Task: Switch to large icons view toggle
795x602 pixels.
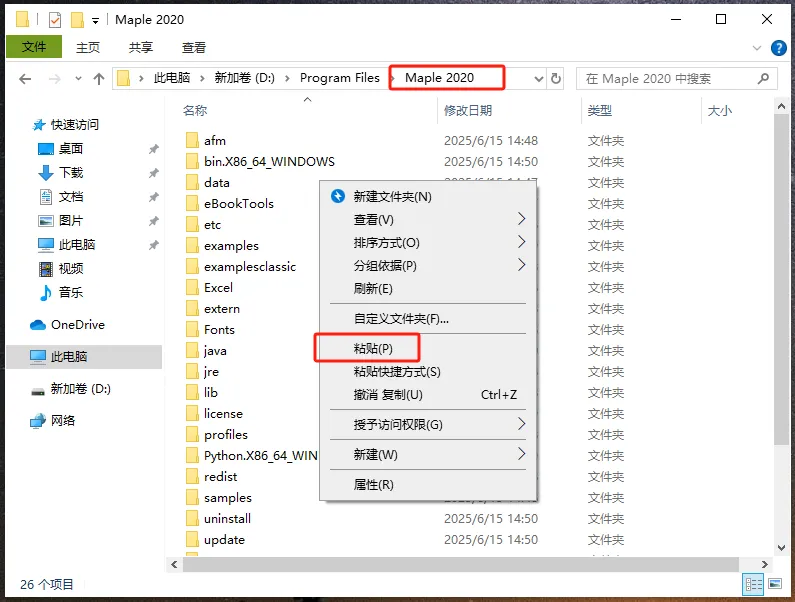Action: click(775, 584)
